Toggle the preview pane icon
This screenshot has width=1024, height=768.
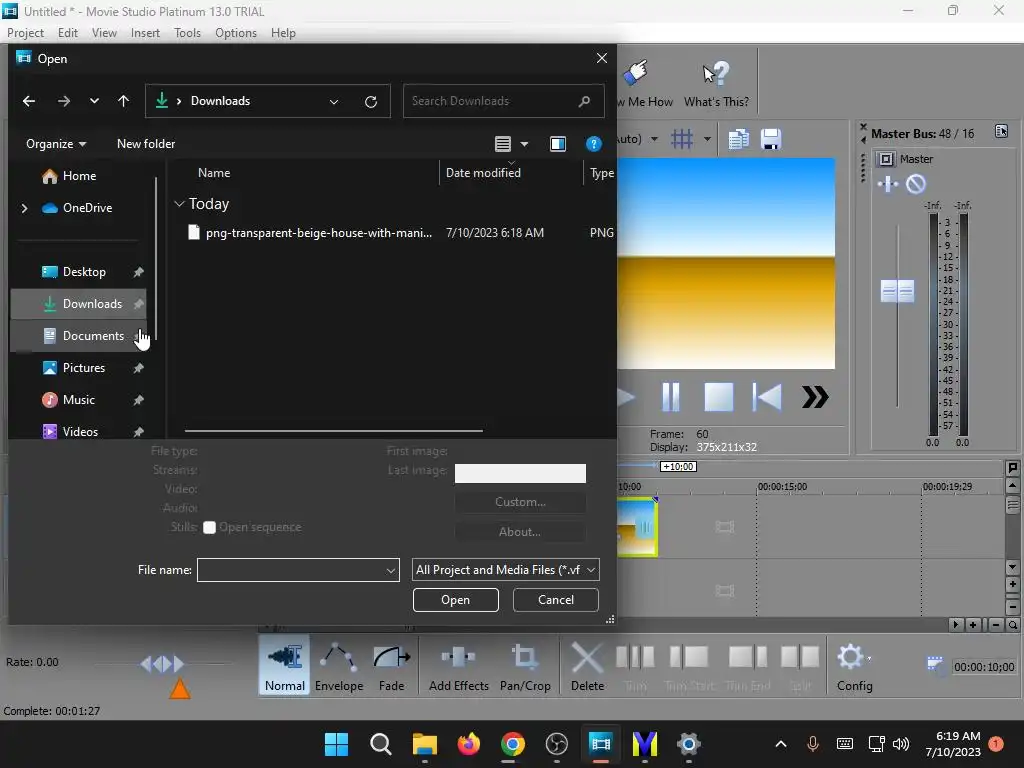(558, 144)
